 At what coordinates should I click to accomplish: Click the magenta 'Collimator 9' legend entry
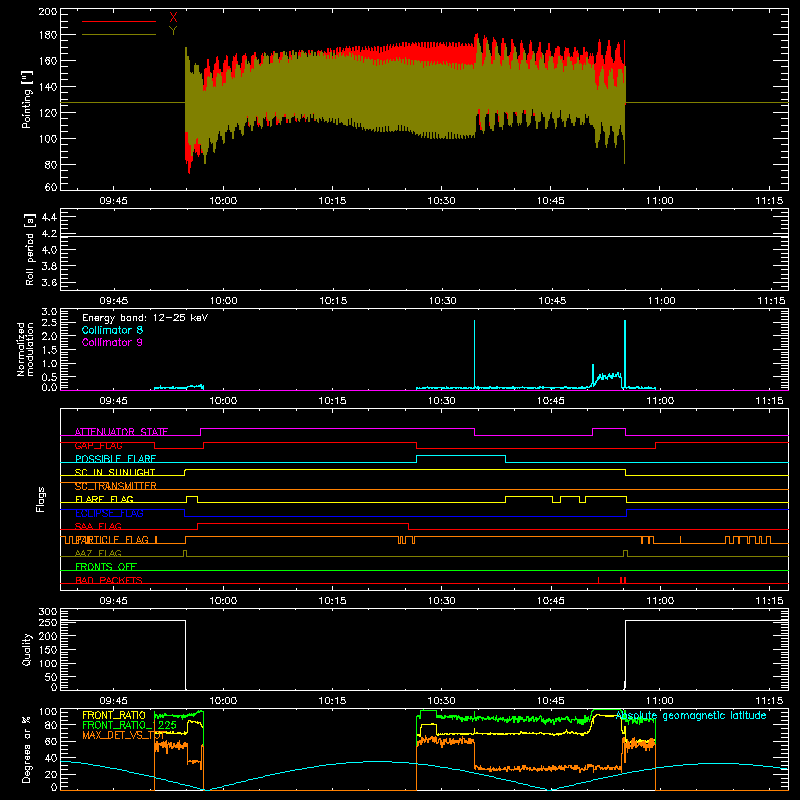pyautogui.click(x=112, y=342)
